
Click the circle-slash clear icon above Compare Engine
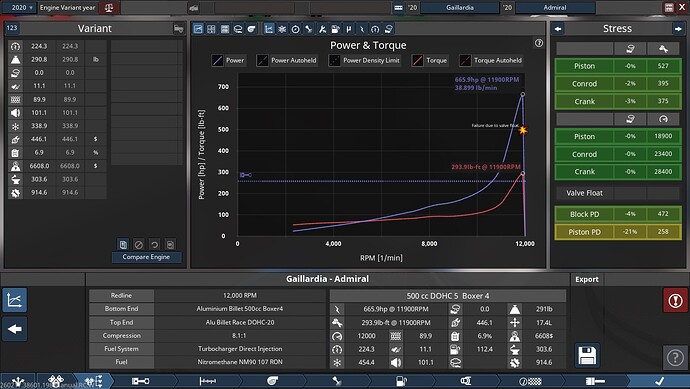[x=139, y=244]
